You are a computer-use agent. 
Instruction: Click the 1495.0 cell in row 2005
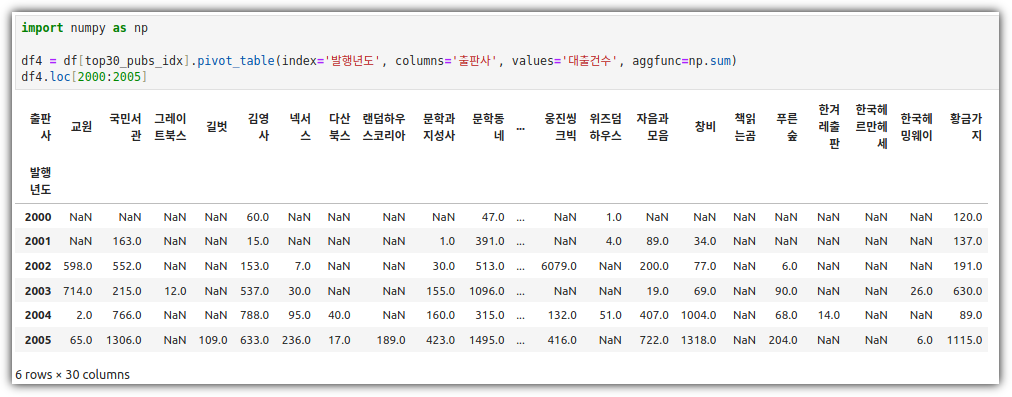pyautogui.click(x=487, y=340)
